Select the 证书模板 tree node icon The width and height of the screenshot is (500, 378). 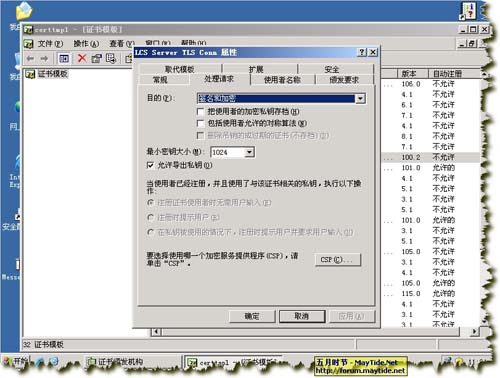[30, 74]
